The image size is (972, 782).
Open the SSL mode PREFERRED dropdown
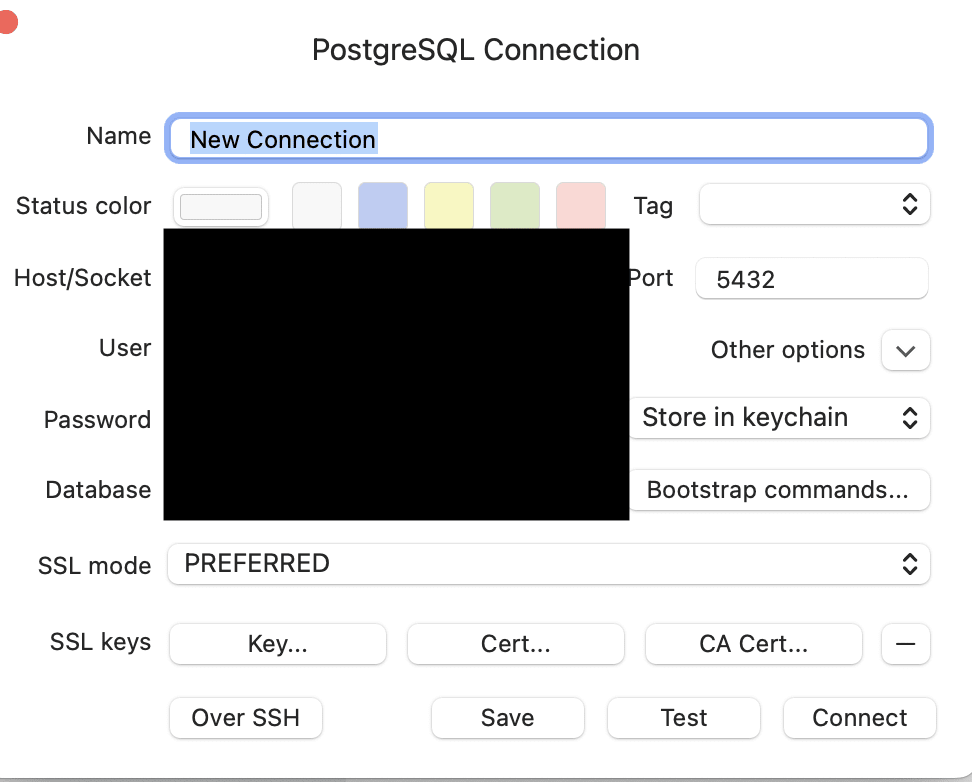[x=549, y=564]
